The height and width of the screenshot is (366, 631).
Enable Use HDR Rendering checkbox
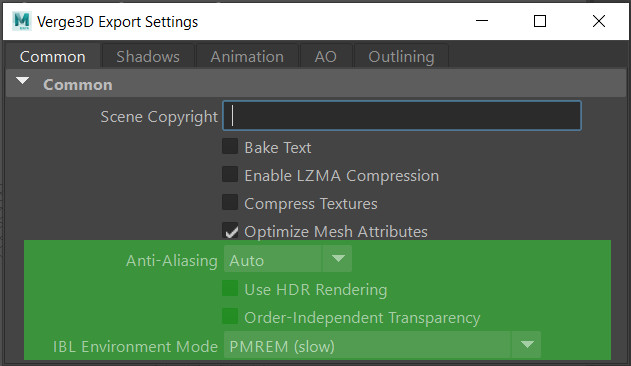tap(230, 288)
